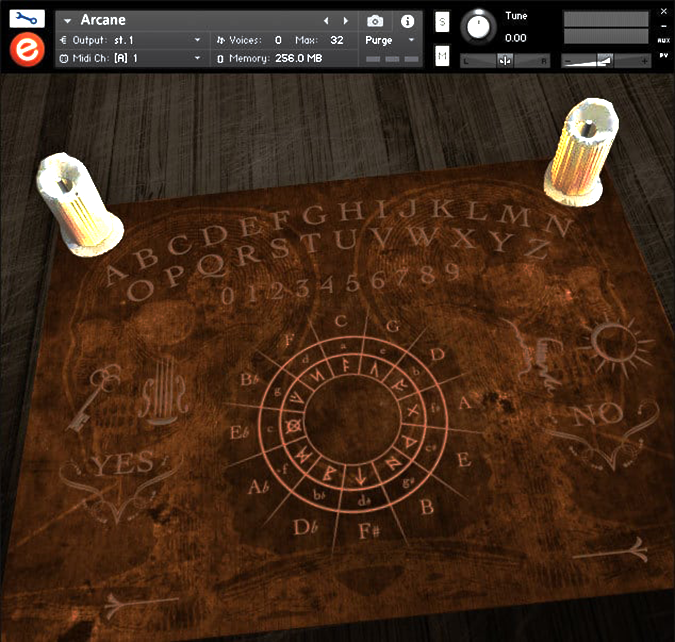Click the Voices icon

[220, 40]
